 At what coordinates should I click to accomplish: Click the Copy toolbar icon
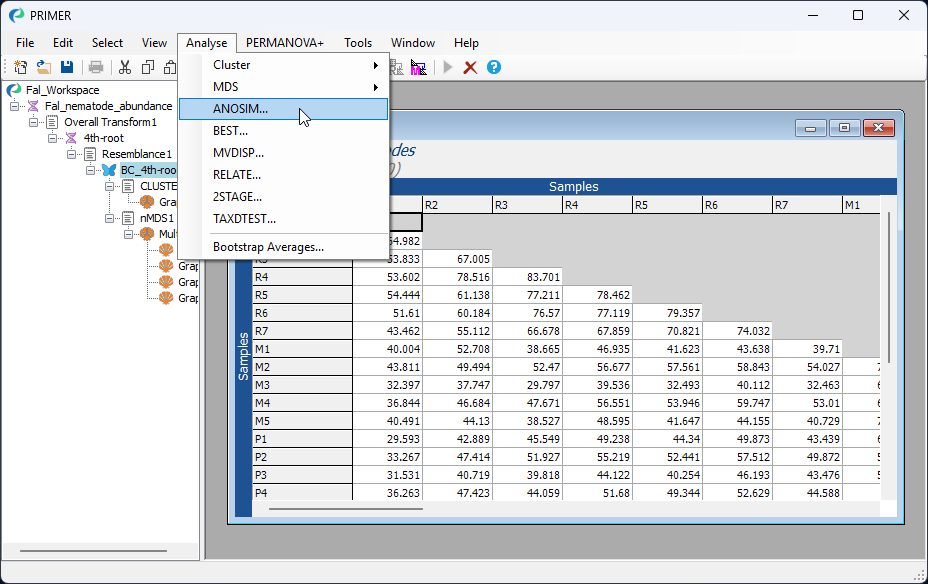click(148, 67)
